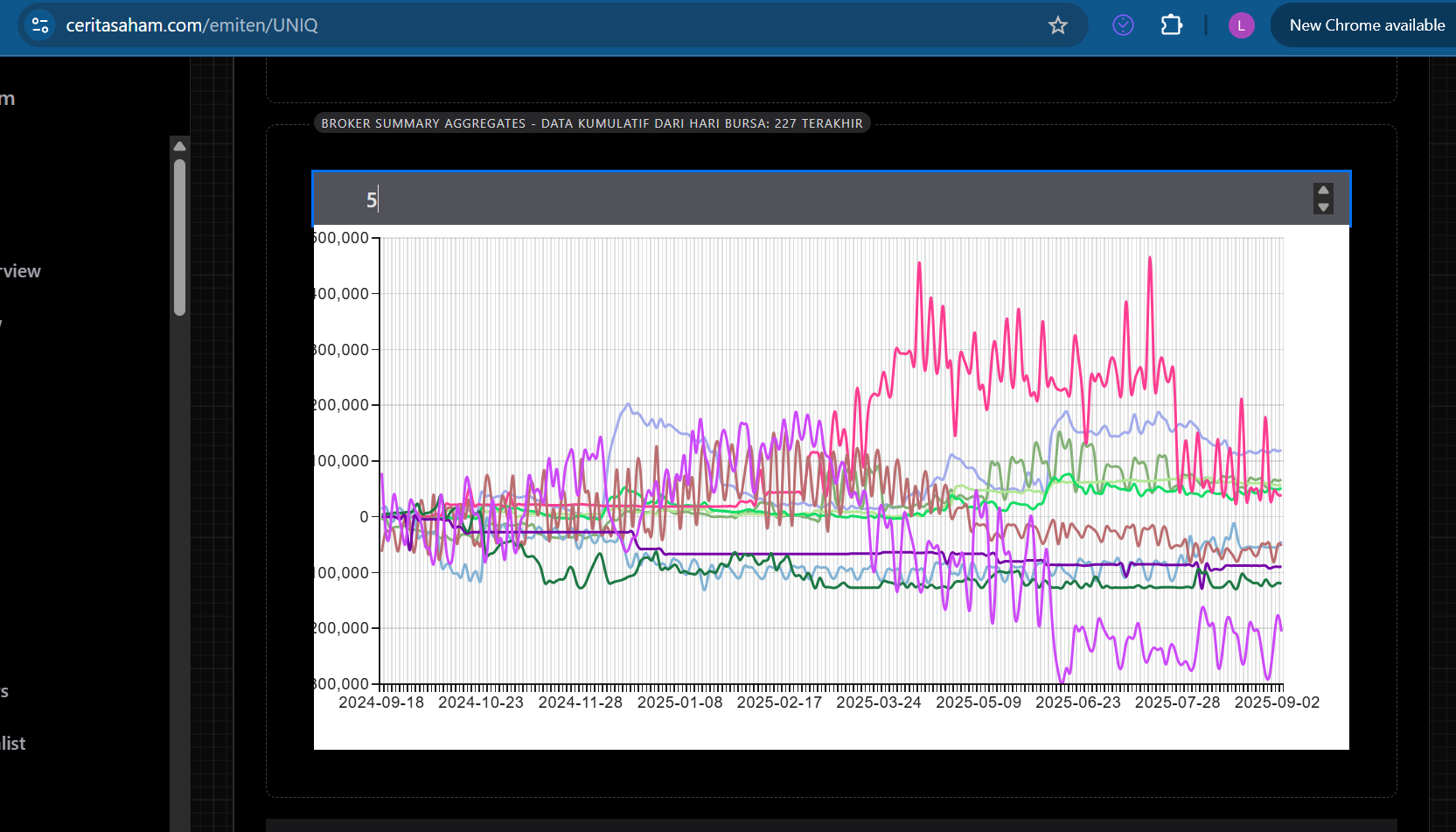
Task: Click the 0 value on the y-axis
Action: [364, 517]
